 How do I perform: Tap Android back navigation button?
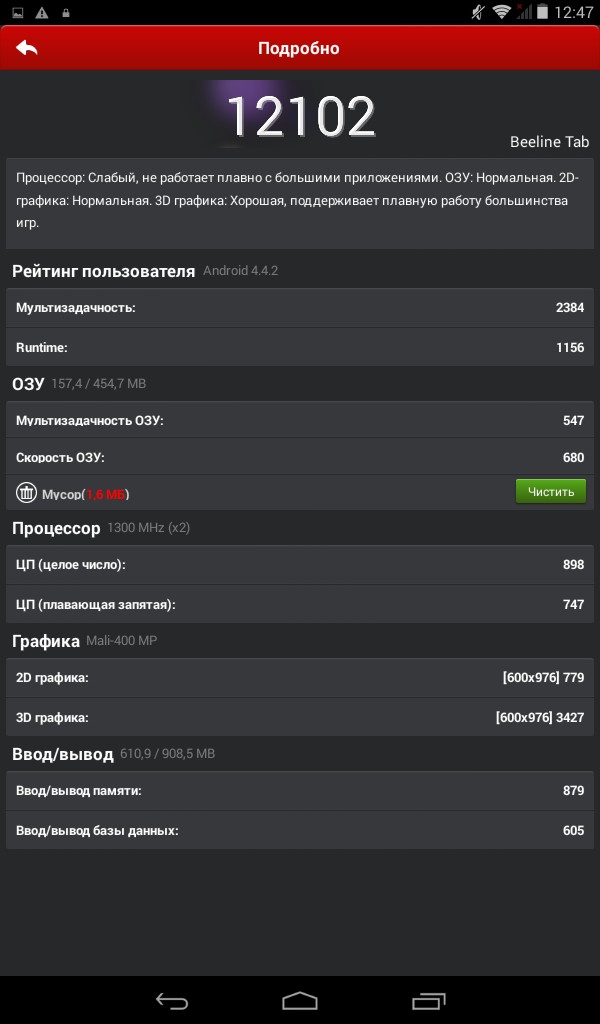[172, 1000]
